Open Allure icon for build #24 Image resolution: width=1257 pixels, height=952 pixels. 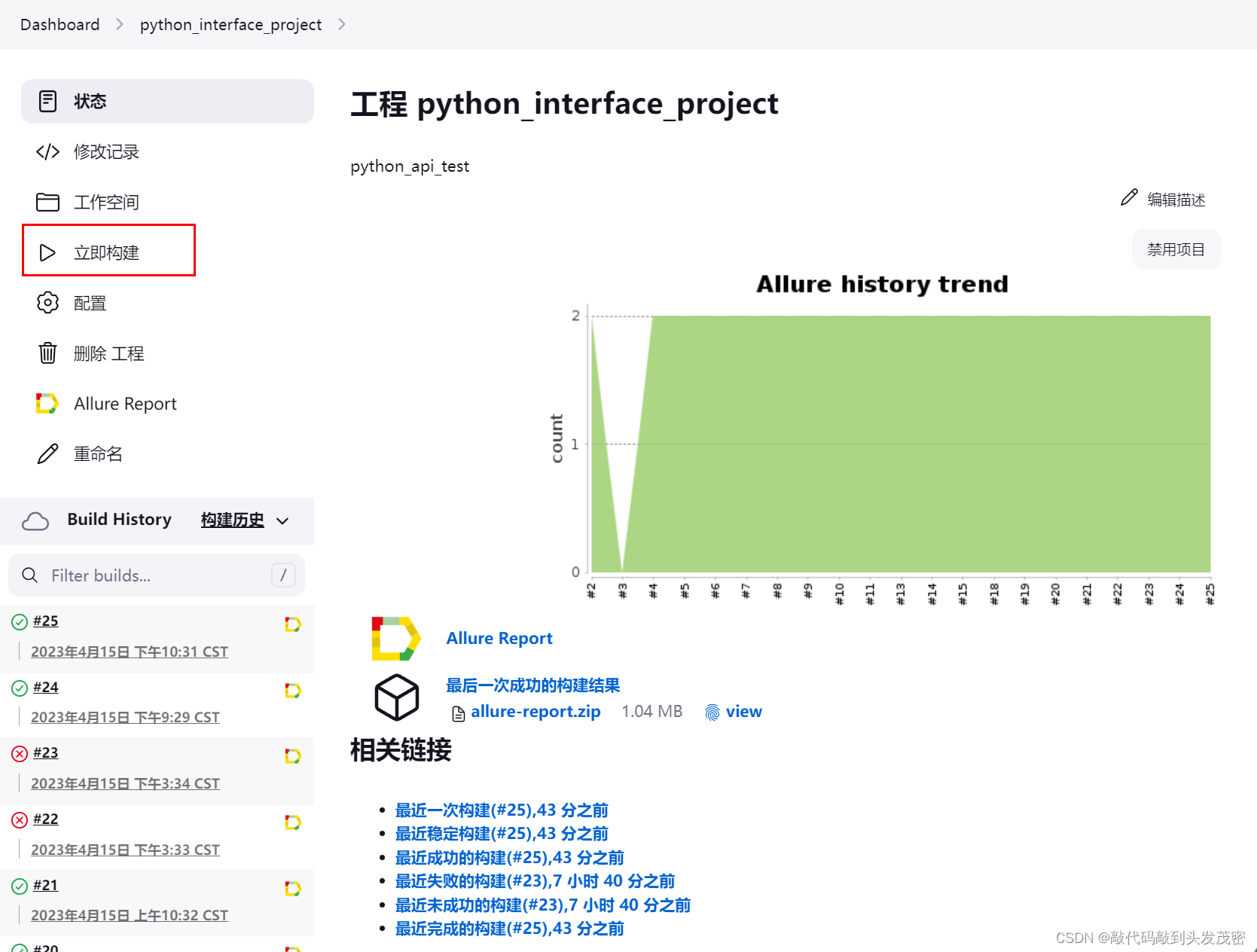293,691
